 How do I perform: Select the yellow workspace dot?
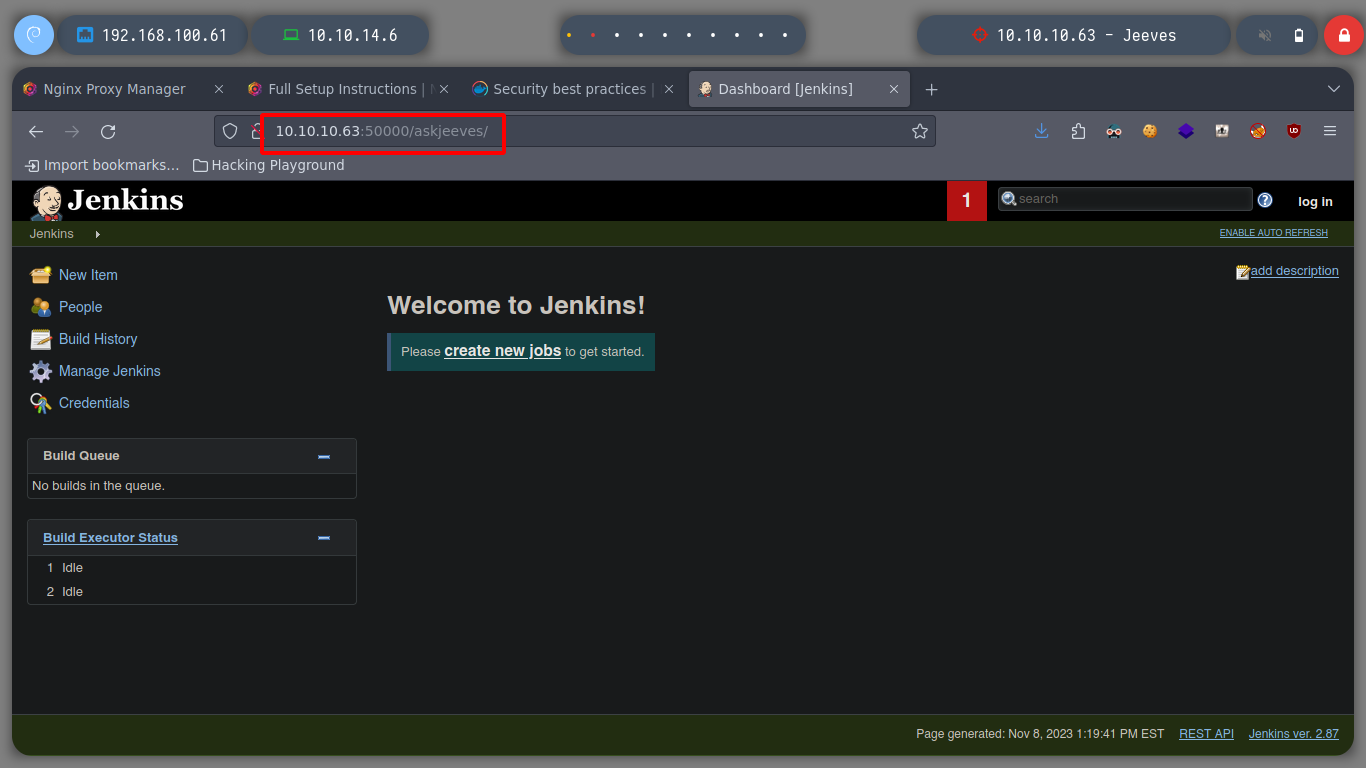point(569,35)
